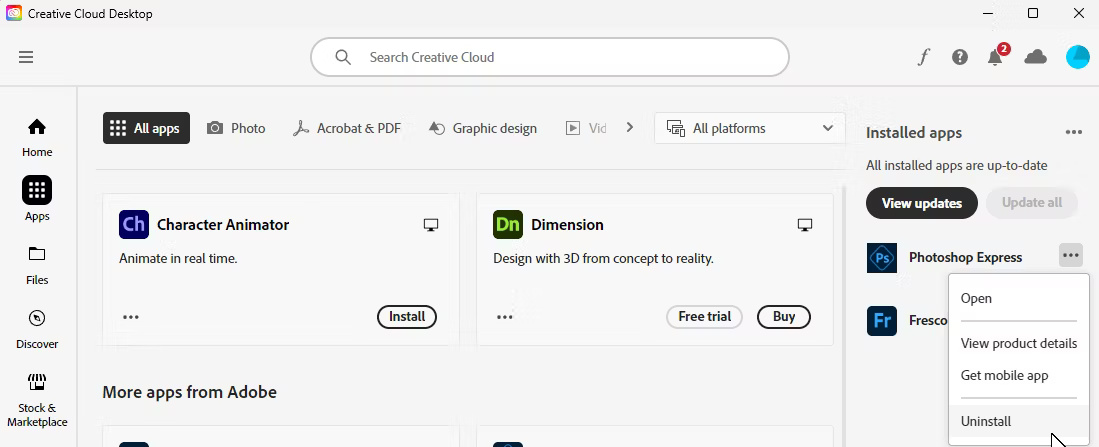Click the Character Animator title text

pos(223,225)
